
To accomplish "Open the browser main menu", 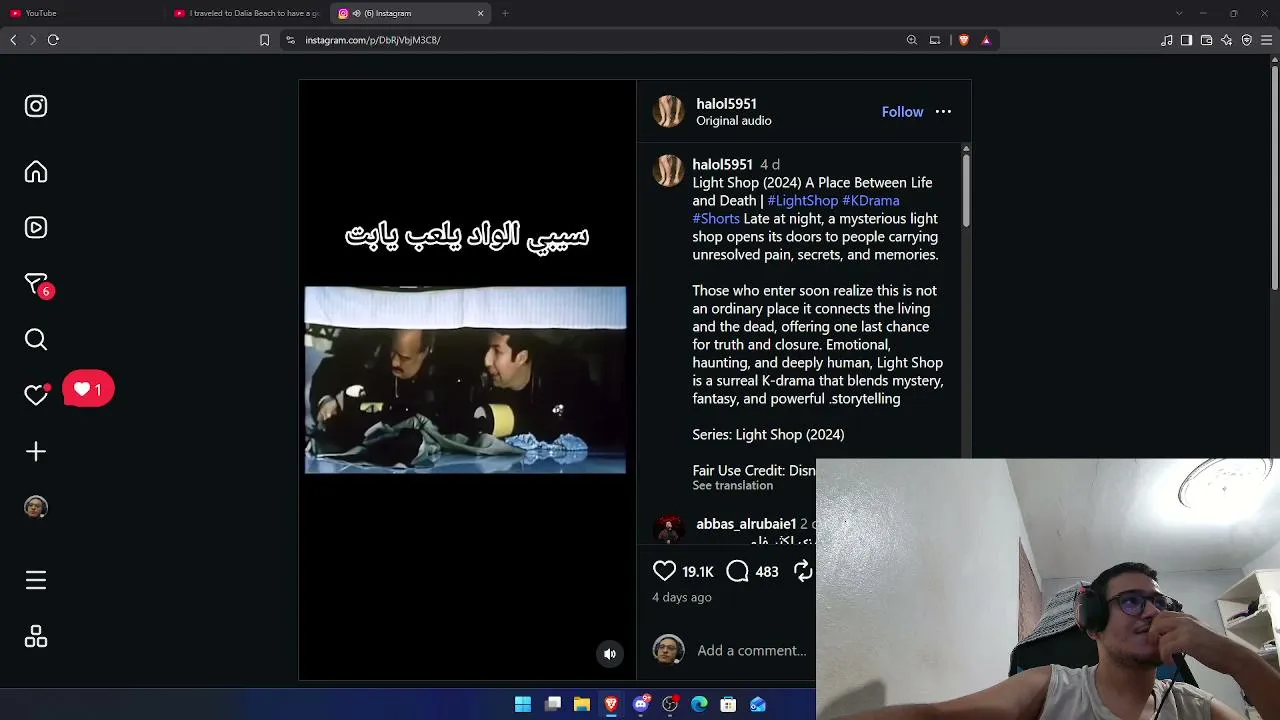I will pyautogui.click(x=1266, y=40).
